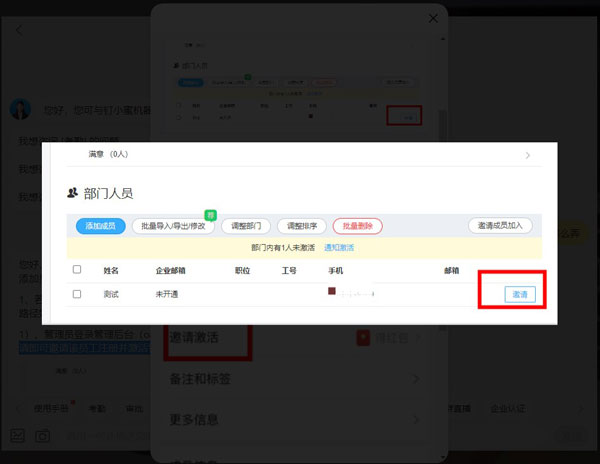
Task: Tick the select-all checkbox in table header
Action: click(77, 270)
